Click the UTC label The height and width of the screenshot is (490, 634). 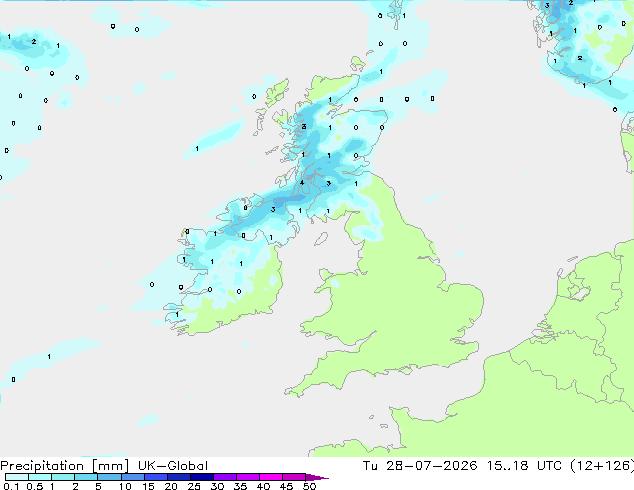549,466
